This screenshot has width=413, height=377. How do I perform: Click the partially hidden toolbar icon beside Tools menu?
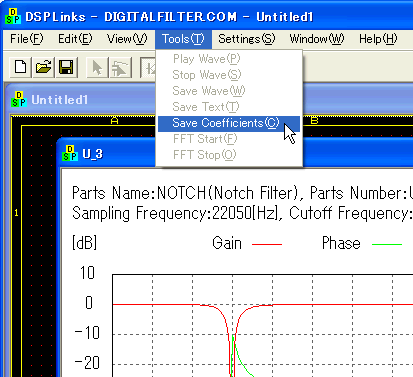[x=148, y=67]
